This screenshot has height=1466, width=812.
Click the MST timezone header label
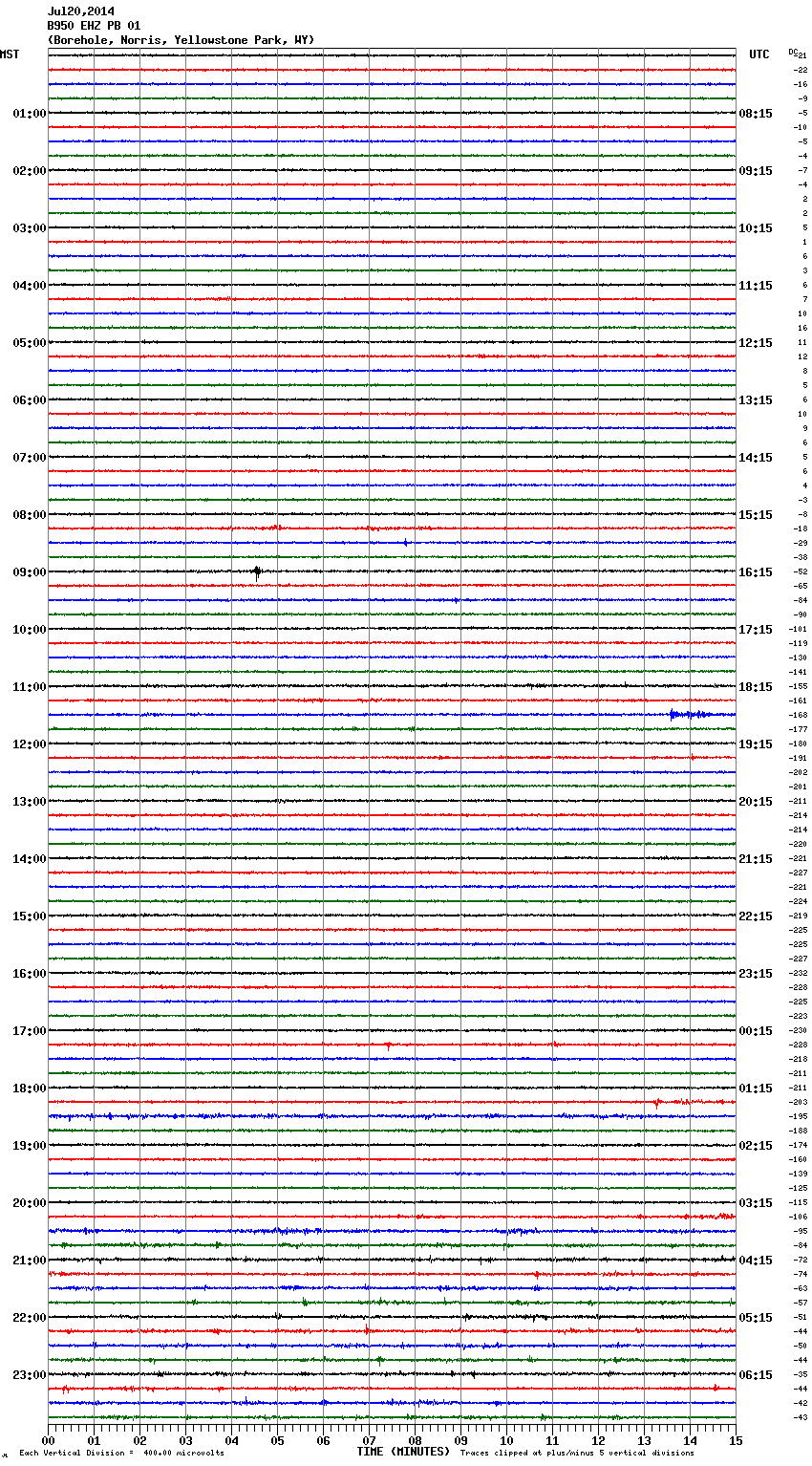10,55
